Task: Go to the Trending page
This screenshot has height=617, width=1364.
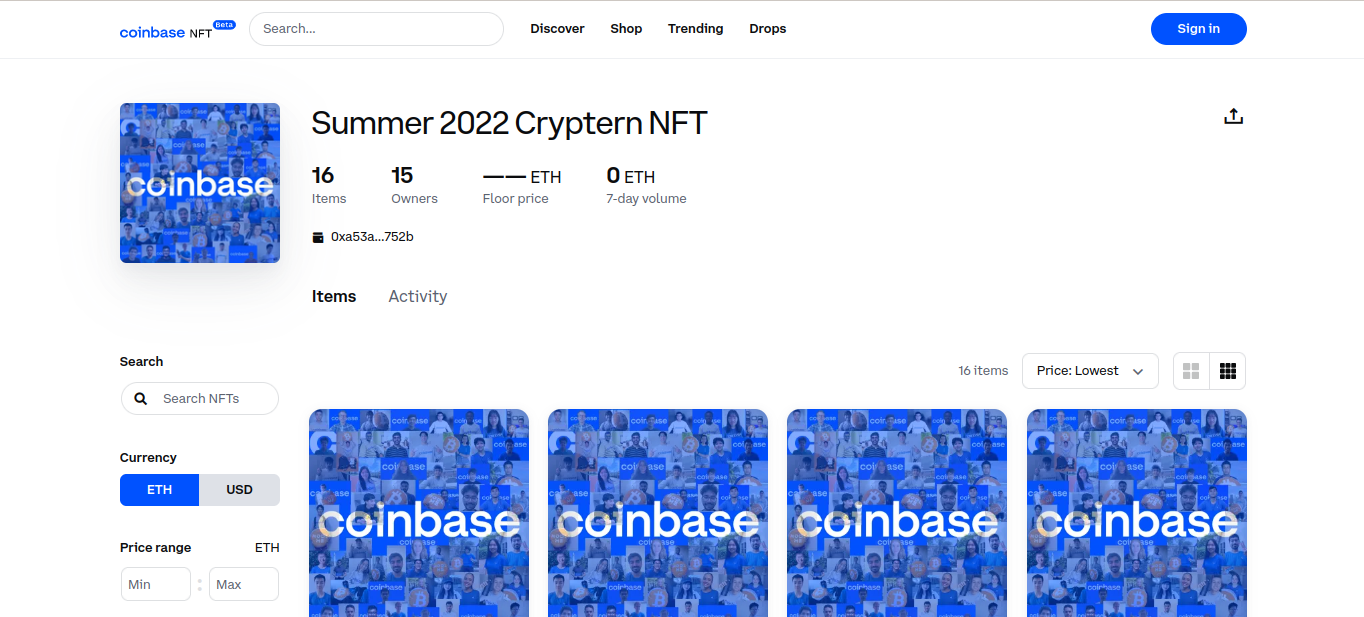Action: tap(696, 29)
